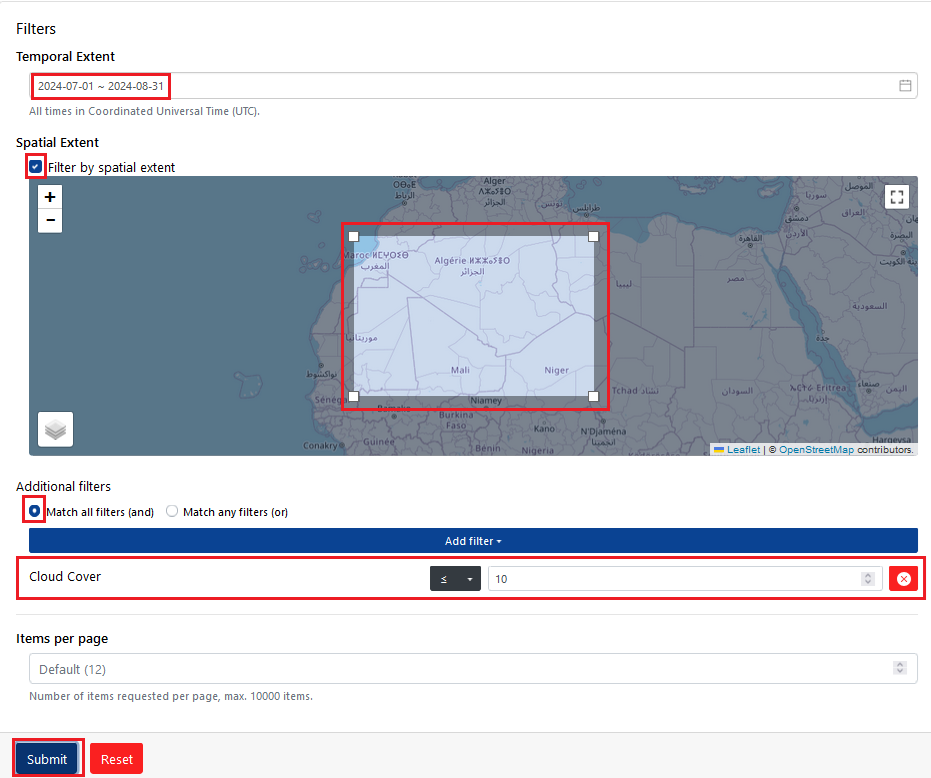Click the top-left bounding box handle
The image size is (931, 778).
pos(353,236)
